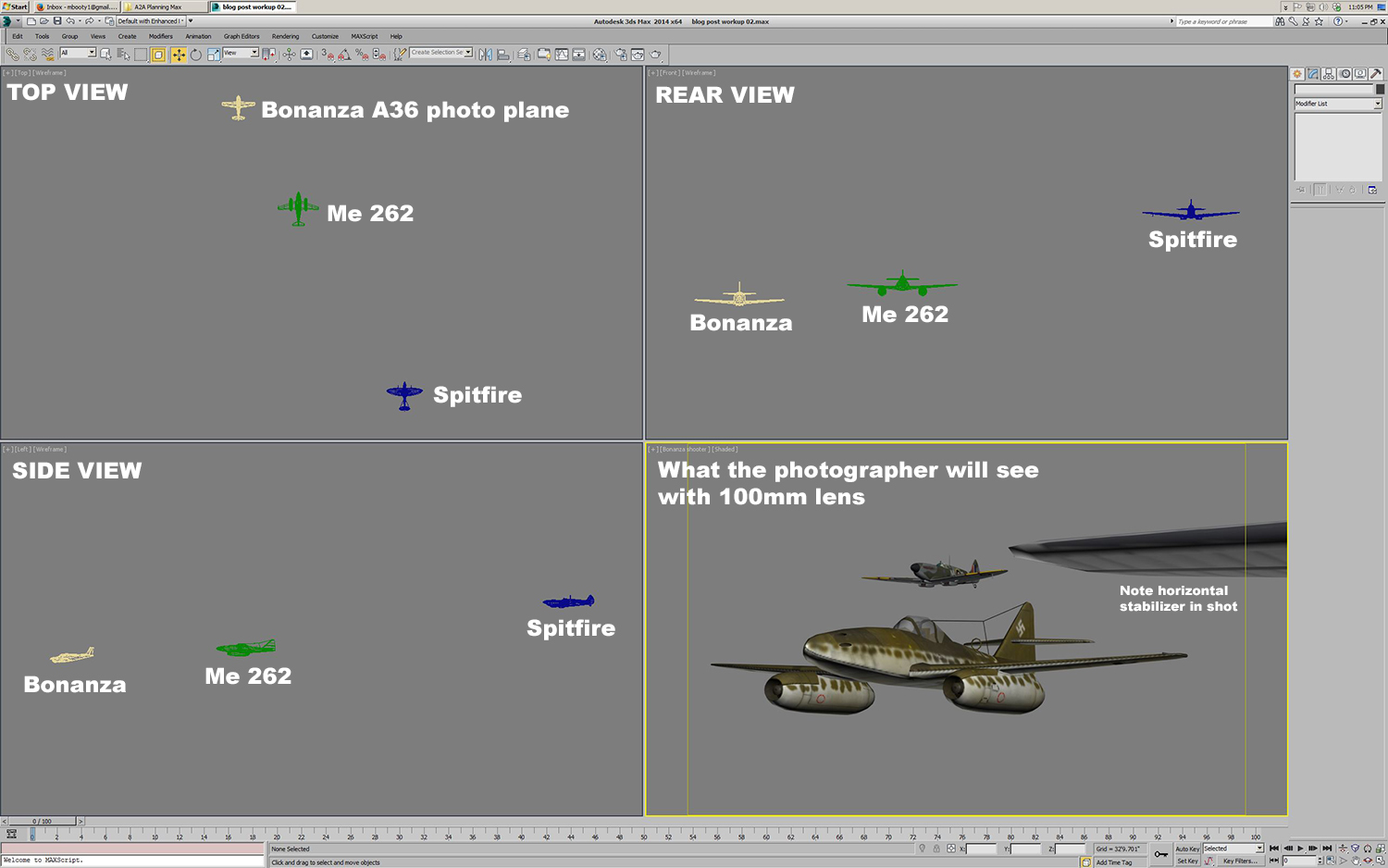Enable Auto Key animation mode
The image size is (1388, 868).
[1187, 849]
